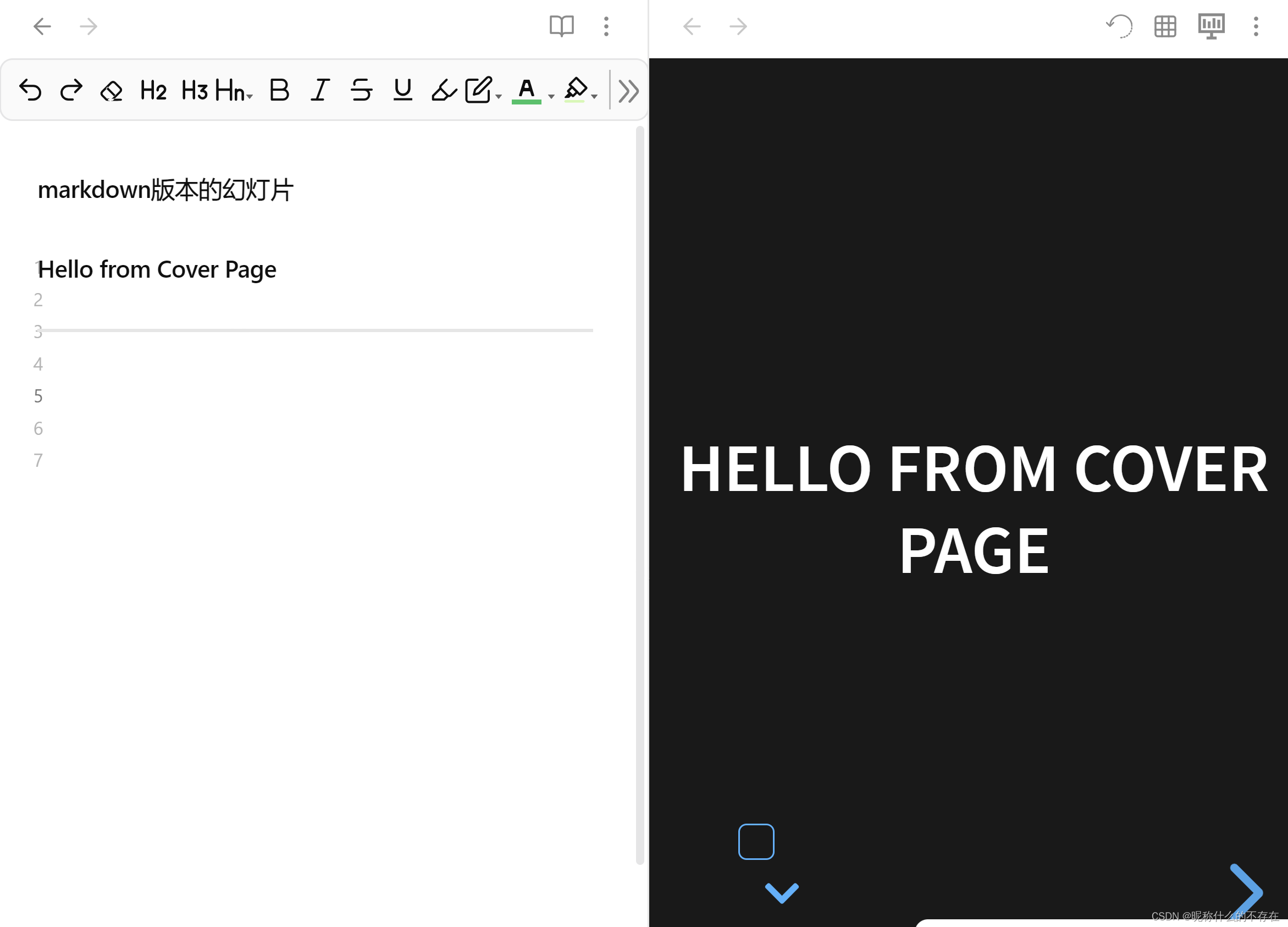Show slides grid overview

click(1165, 26)
